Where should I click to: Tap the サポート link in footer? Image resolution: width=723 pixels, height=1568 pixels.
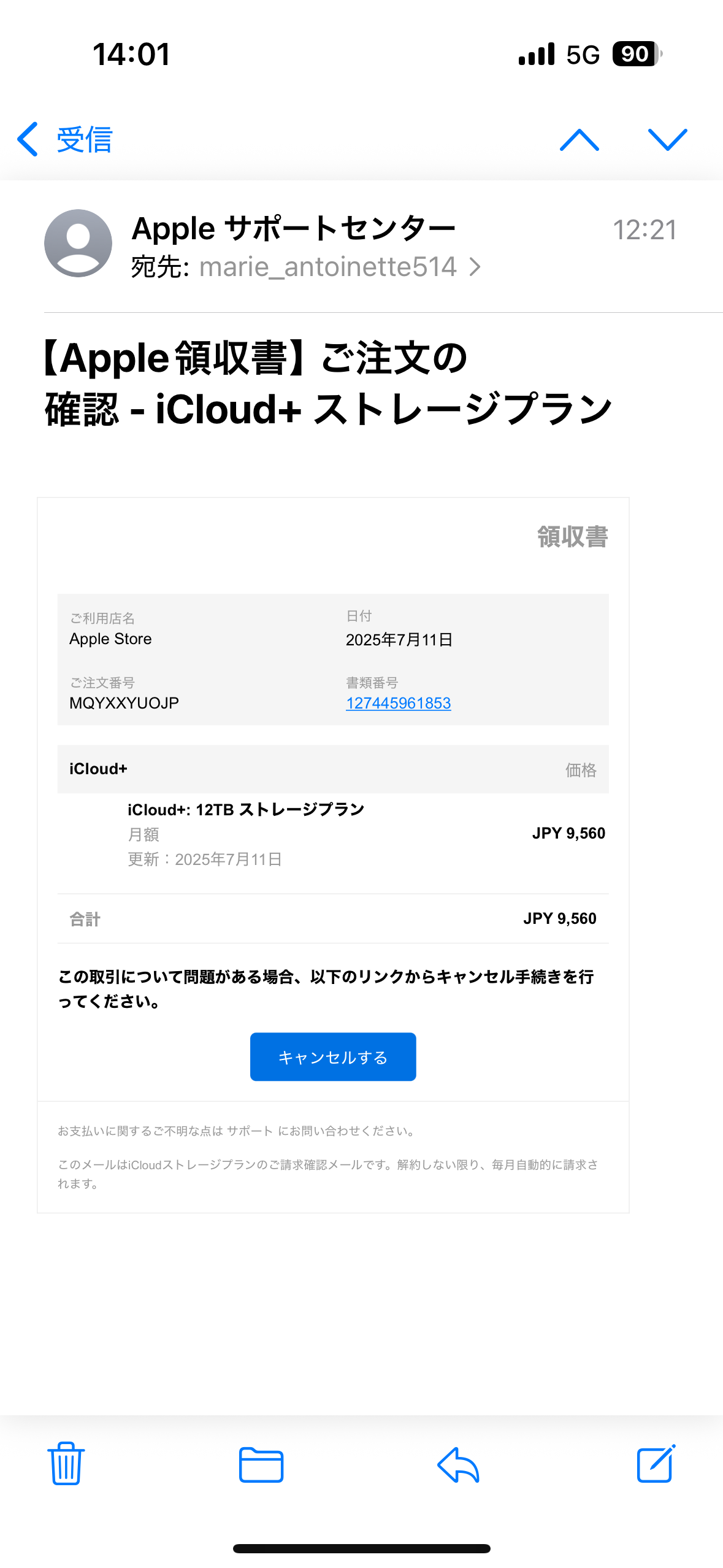pyautogui.click(x=250, y=1131)
